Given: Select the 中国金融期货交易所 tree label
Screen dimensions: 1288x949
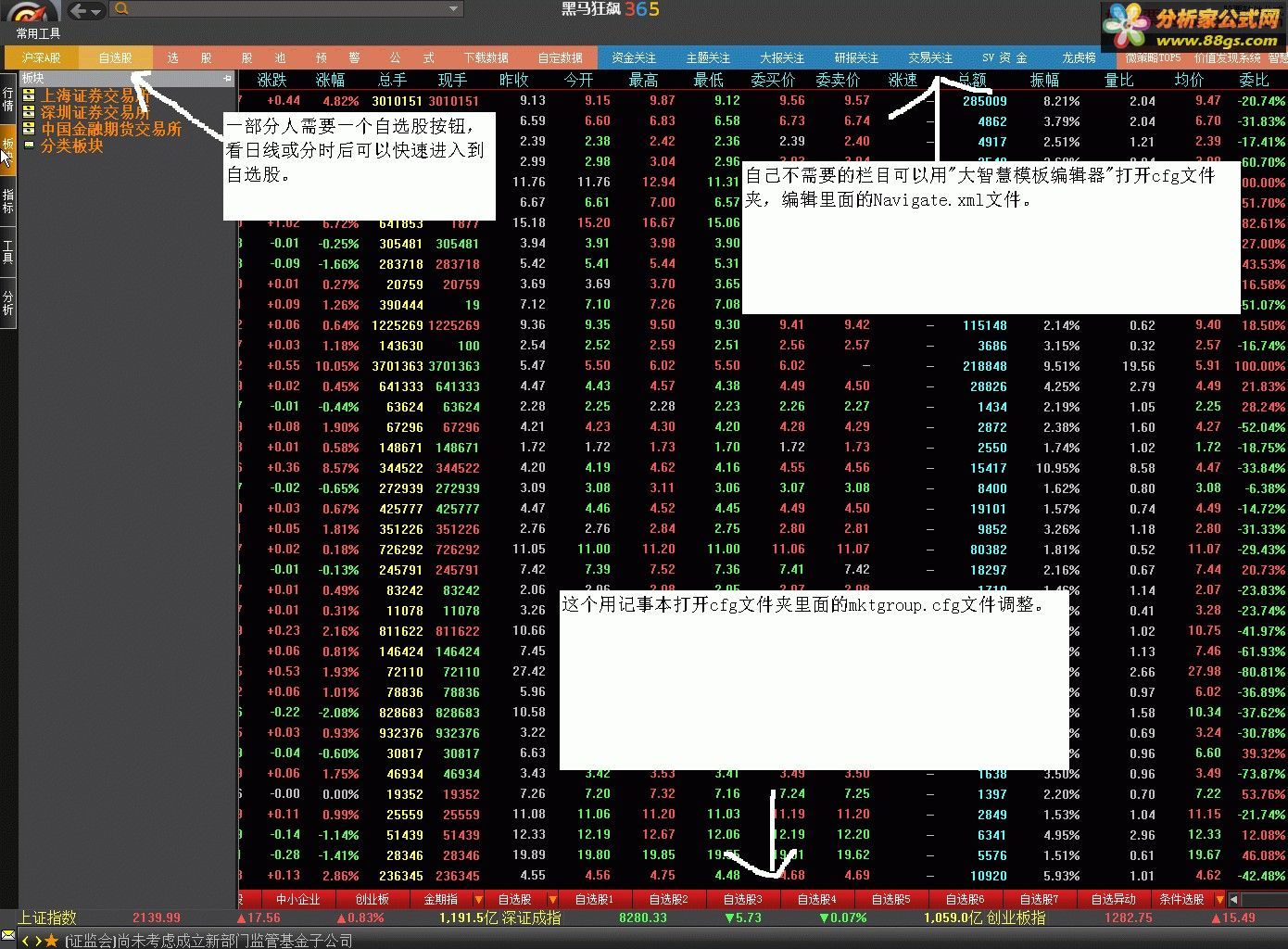Looking at the screenshot, I should pos(111,129).
